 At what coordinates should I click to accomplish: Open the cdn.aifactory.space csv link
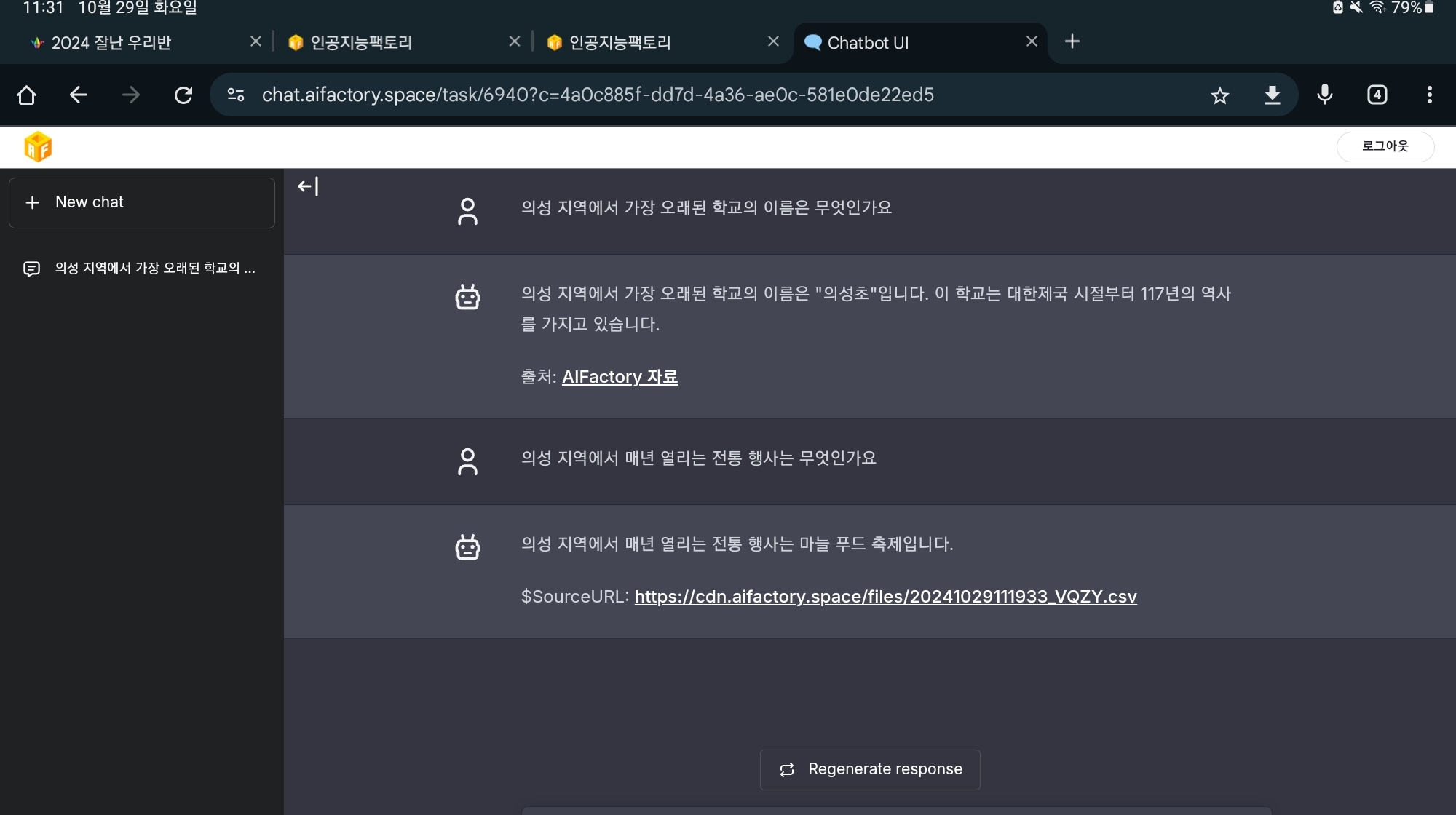(x=885, y=597)
